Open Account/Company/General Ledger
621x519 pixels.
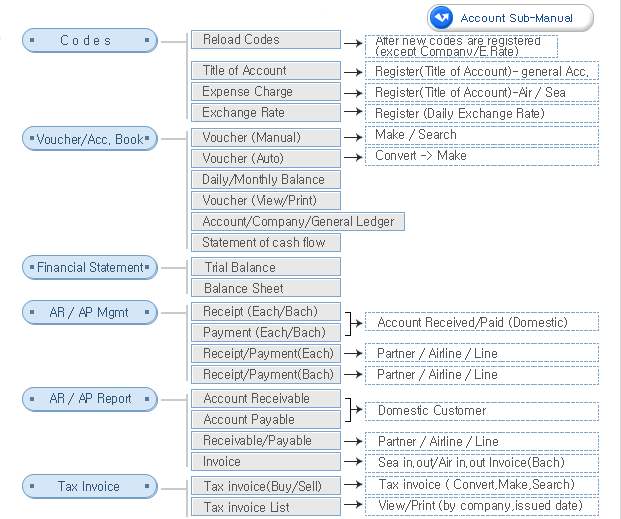pyautogui.click(x=297, y=221)
